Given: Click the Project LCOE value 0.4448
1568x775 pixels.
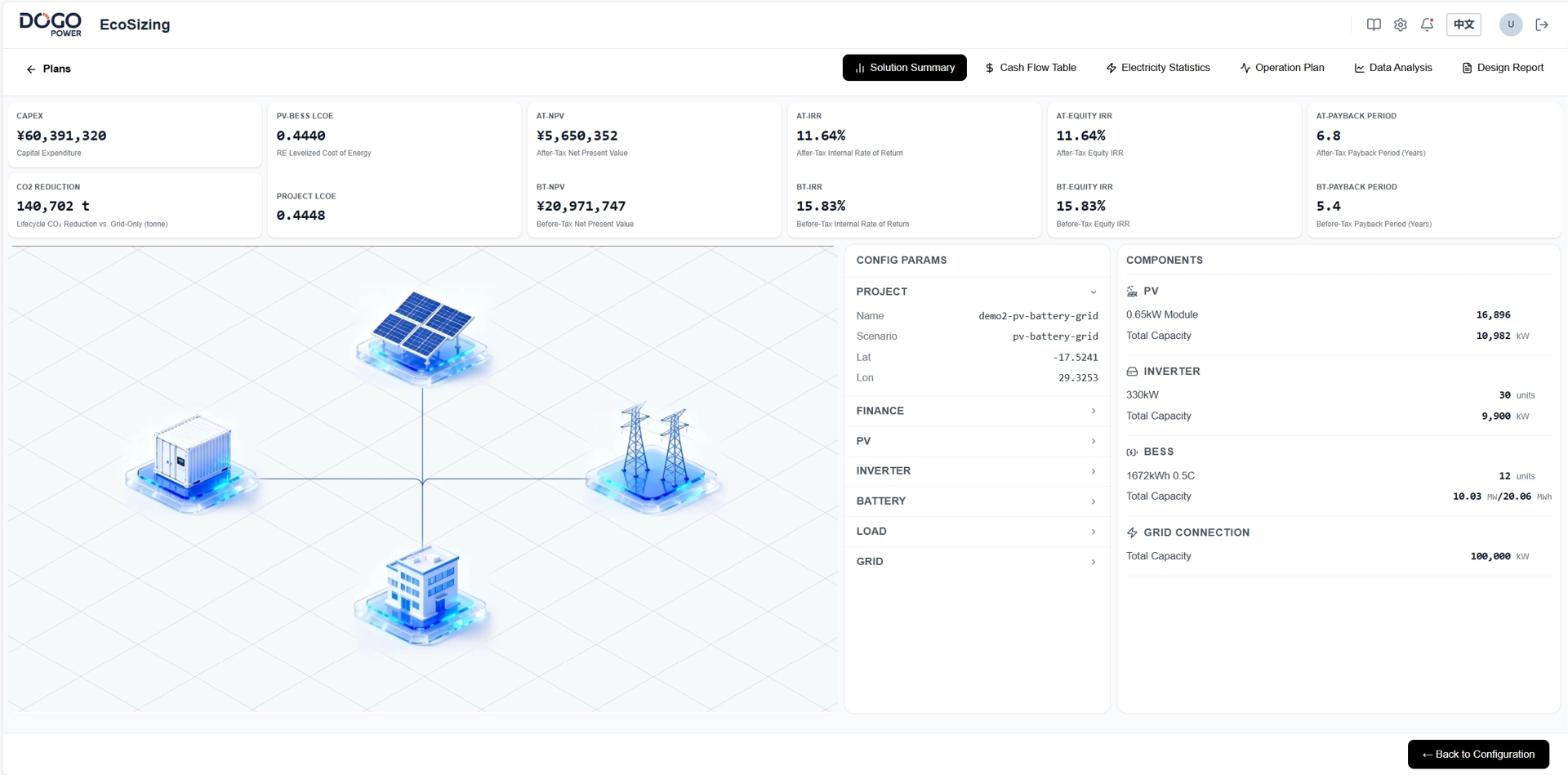Looking at the screenshot, I should pos(301,216).
